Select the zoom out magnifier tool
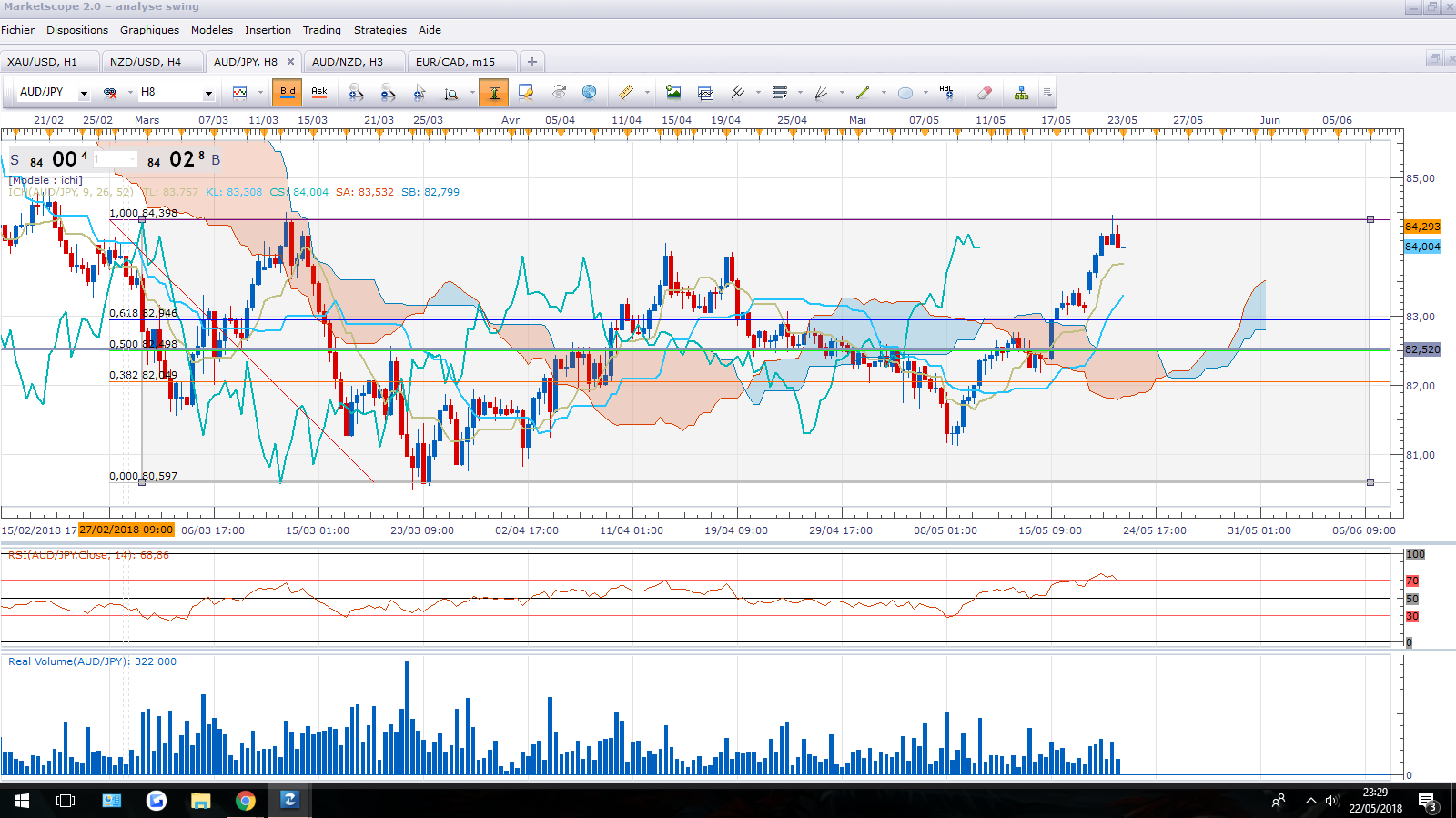The width and height of the screenshot is (1456, 818). point(388,93)
